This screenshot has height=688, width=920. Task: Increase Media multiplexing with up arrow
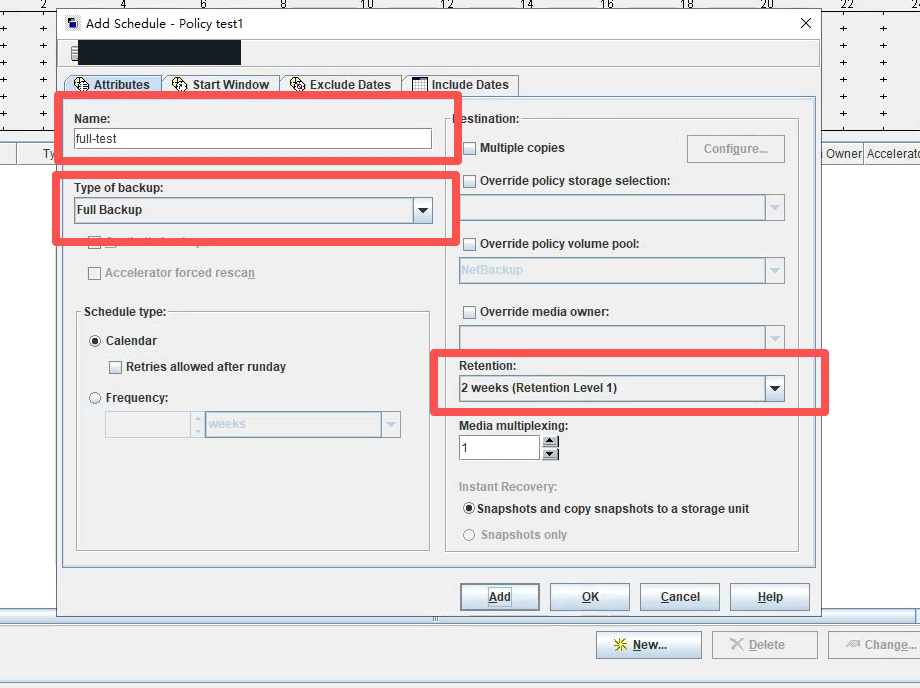click(x=550, y=442)
